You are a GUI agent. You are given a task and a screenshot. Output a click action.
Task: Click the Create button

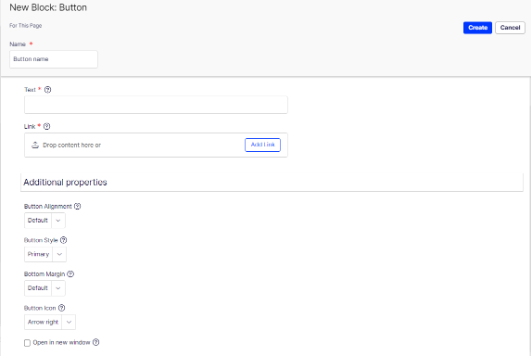pyautogui.click(x=477, y=28)
